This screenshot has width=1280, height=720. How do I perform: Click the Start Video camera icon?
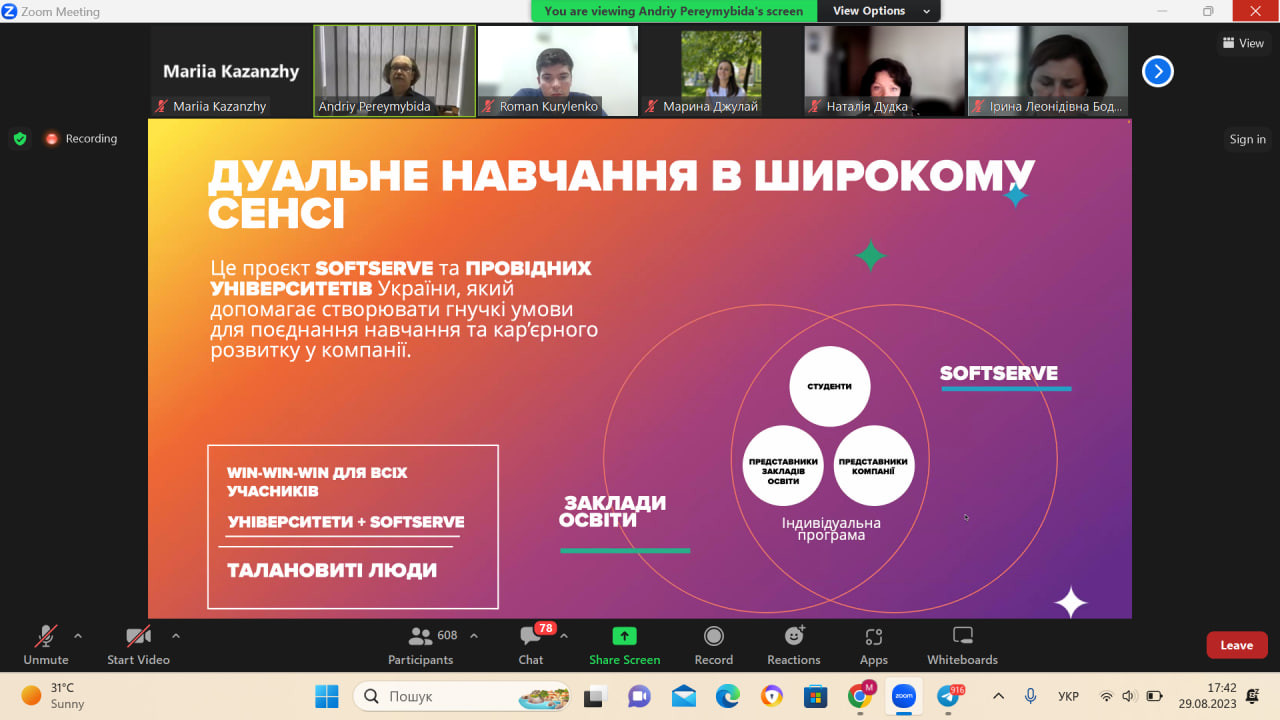click(x=138, y=636)
